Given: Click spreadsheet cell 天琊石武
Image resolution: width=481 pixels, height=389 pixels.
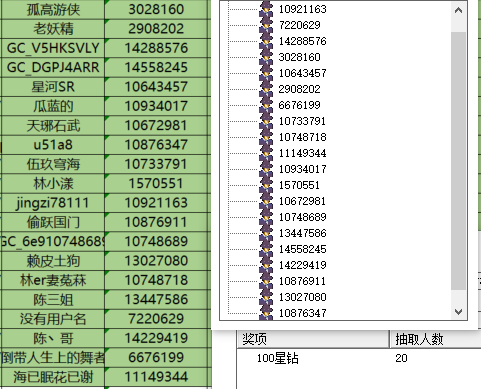Looking at the screenshot, I should click(53, 125).
